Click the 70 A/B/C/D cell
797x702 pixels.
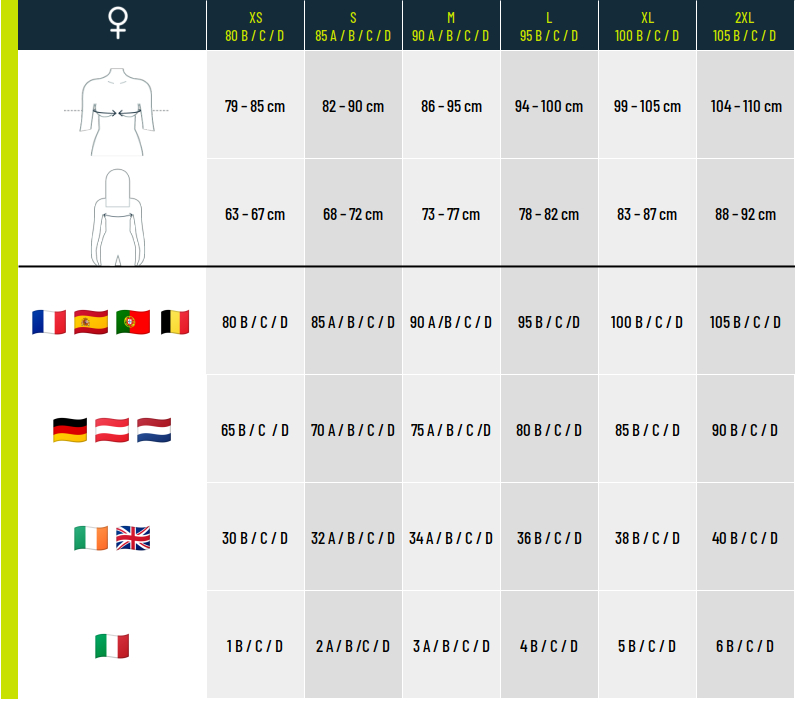click(x=353, y=430)
